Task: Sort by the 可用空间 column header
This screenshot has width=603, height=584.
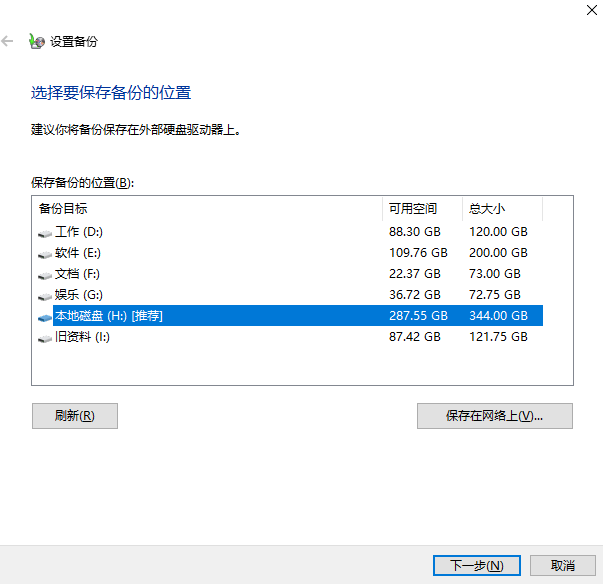Action: coord(422,209)
